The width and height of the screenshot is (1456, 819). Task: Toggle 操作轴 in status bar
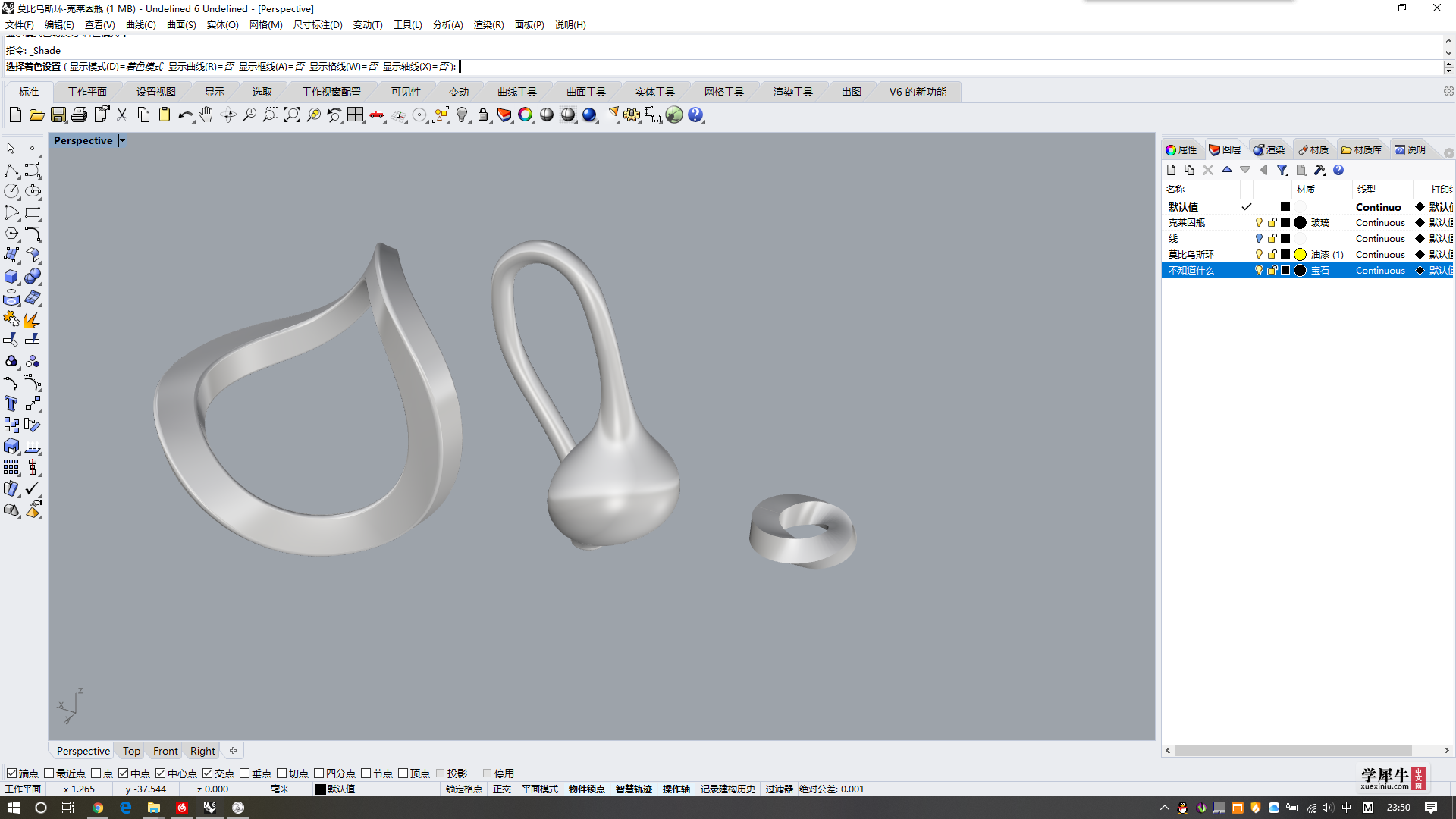click(676, 789)
